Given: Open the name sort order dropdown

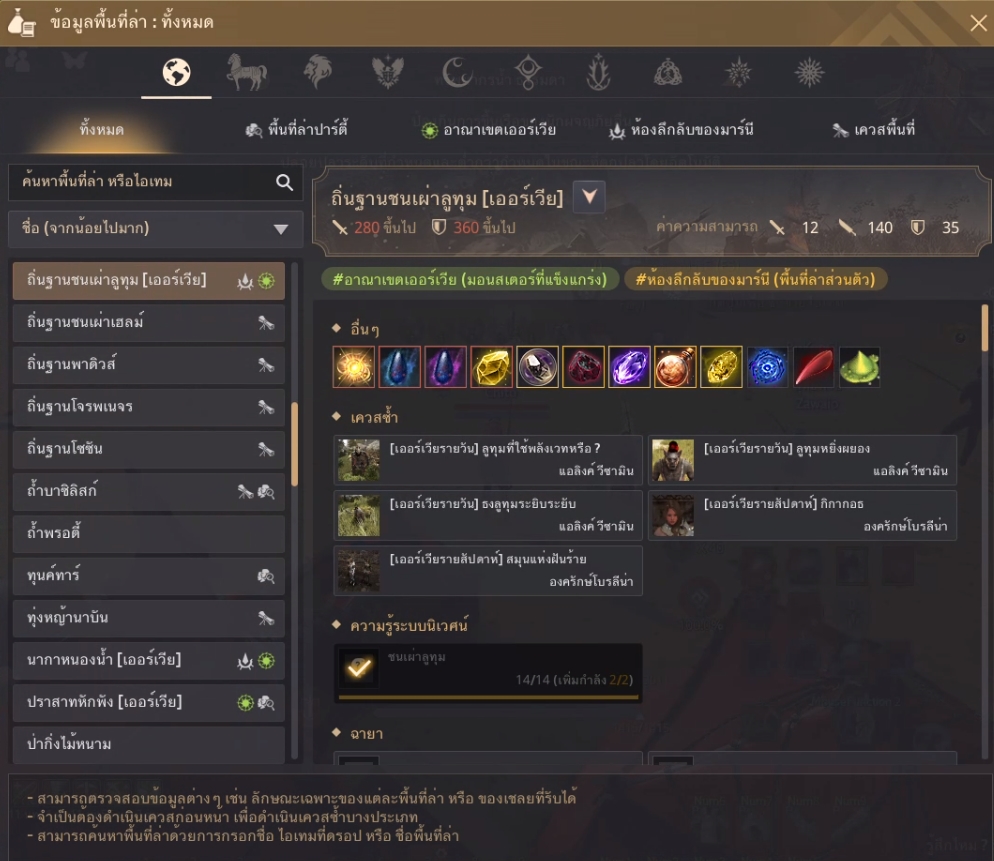Looking at the screenshot, I should 155,228.
